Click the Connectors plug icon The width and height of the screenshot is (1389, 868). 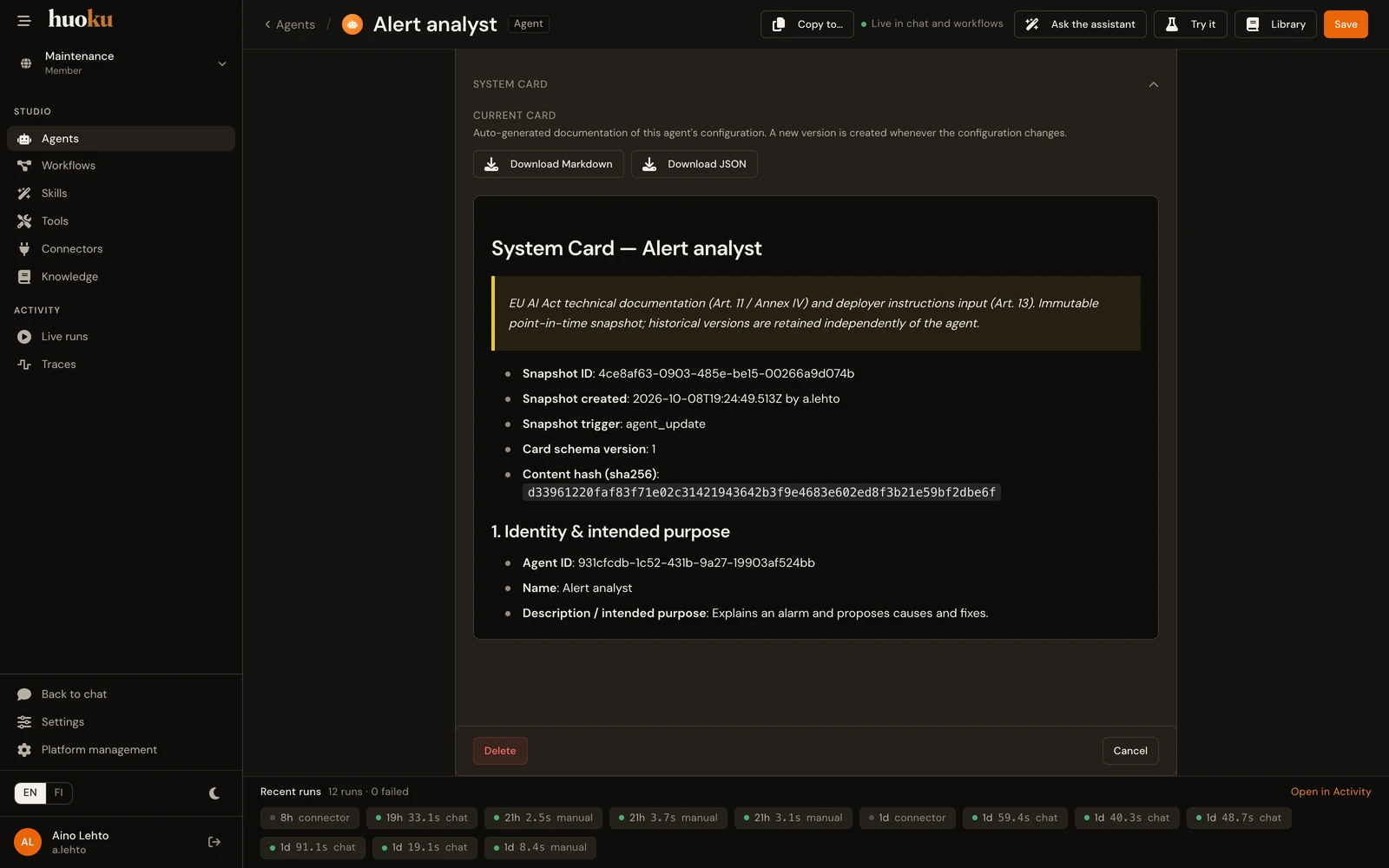pyautogui.click(x=24, y=249)
